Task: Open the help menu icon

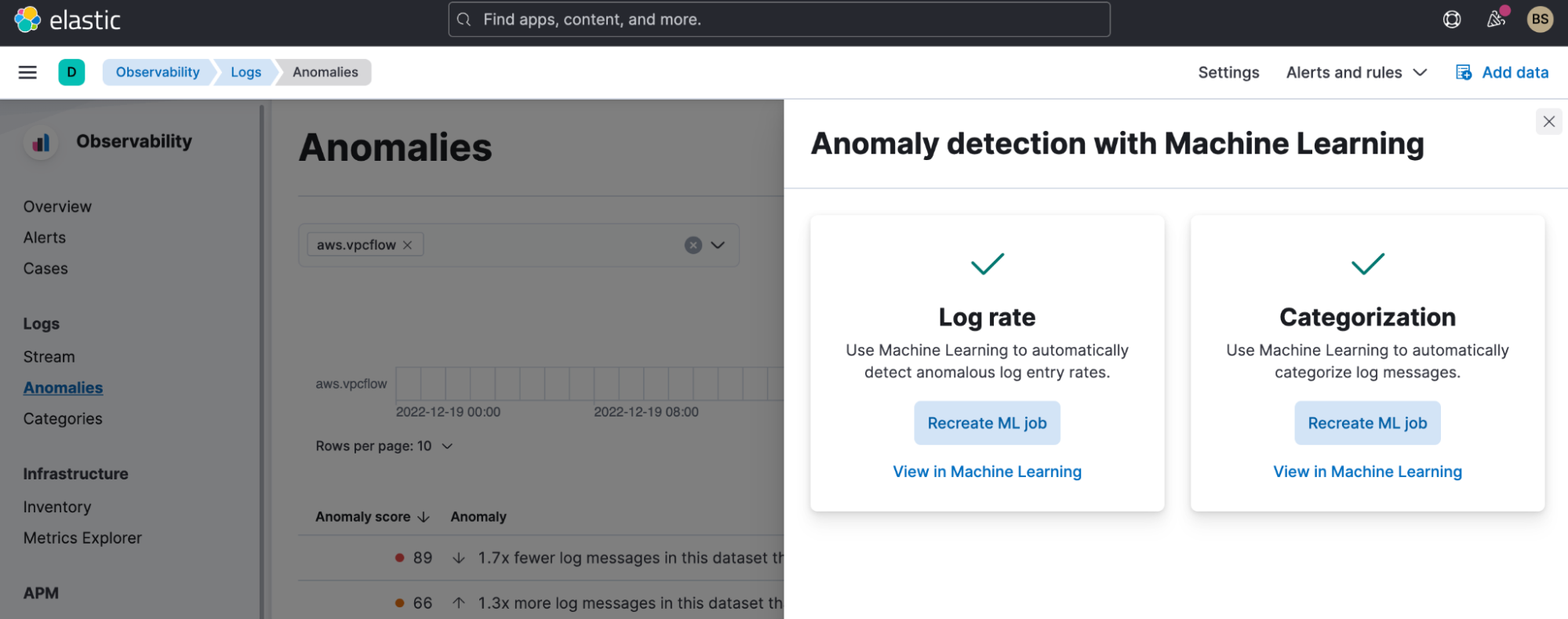Action: coord(1452,20)
